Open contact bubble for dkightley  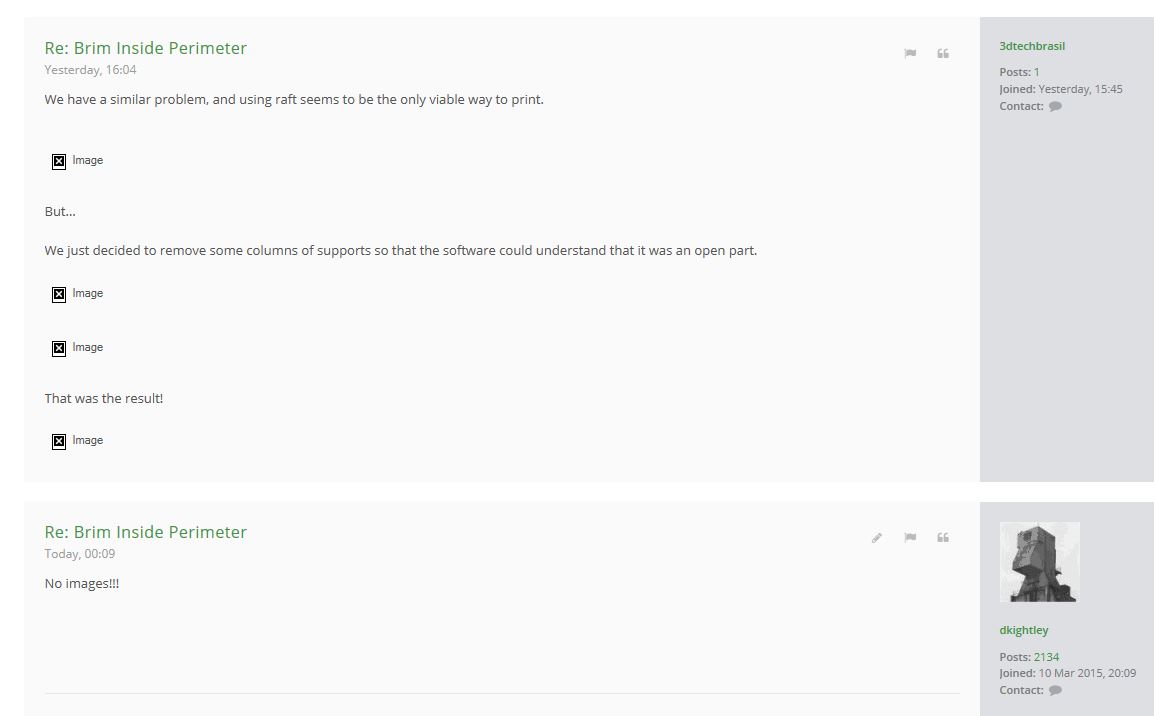(x=1055, y=690)
